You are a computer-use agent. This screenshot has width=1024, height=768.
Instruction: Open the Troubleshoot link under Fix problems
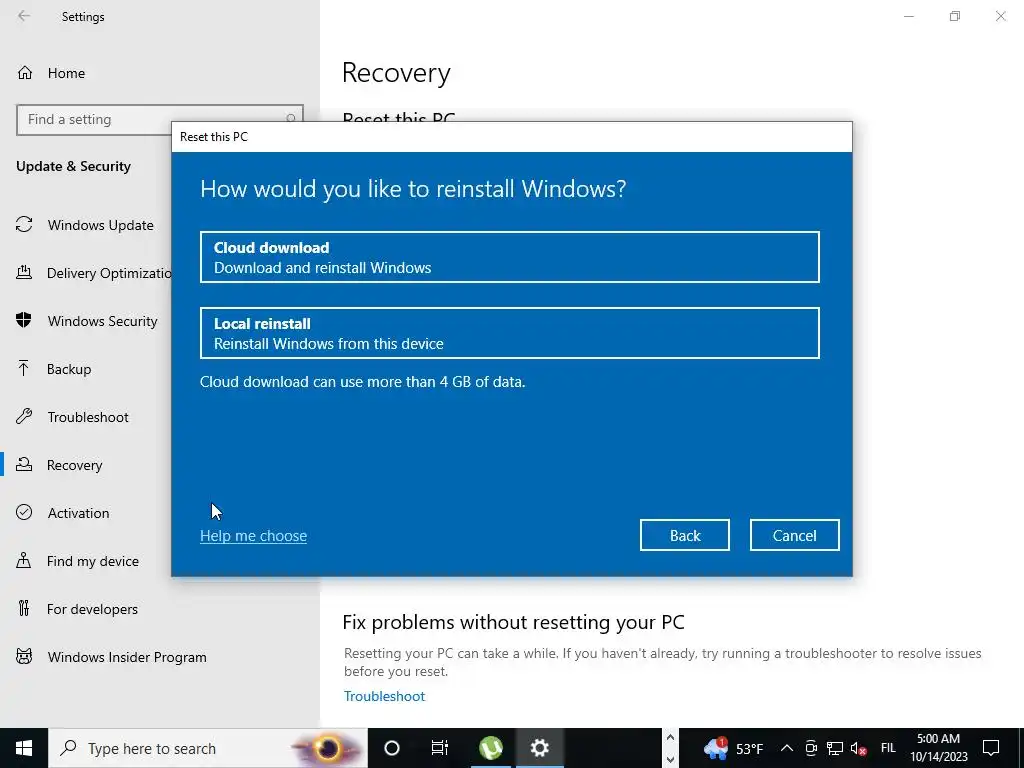point(384,696)
